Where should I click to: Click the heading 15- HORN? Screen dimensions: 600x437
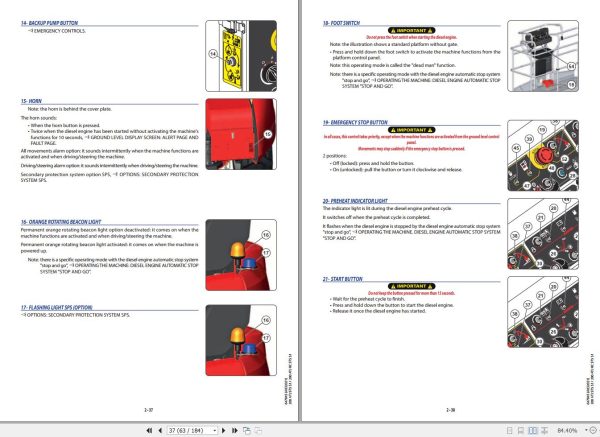coord(31,101)
